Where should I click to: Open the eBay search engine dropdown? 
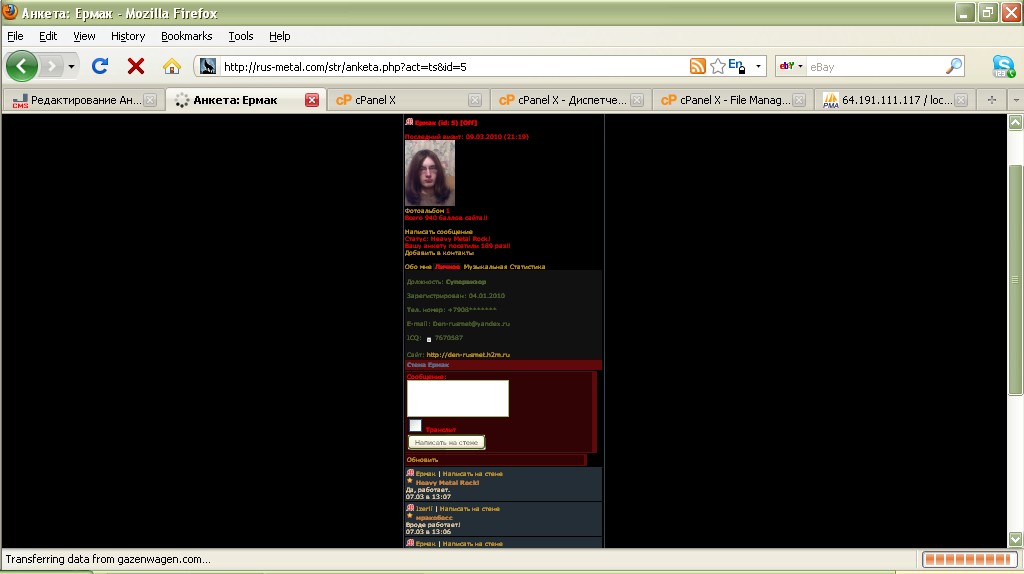click(792, 67)
